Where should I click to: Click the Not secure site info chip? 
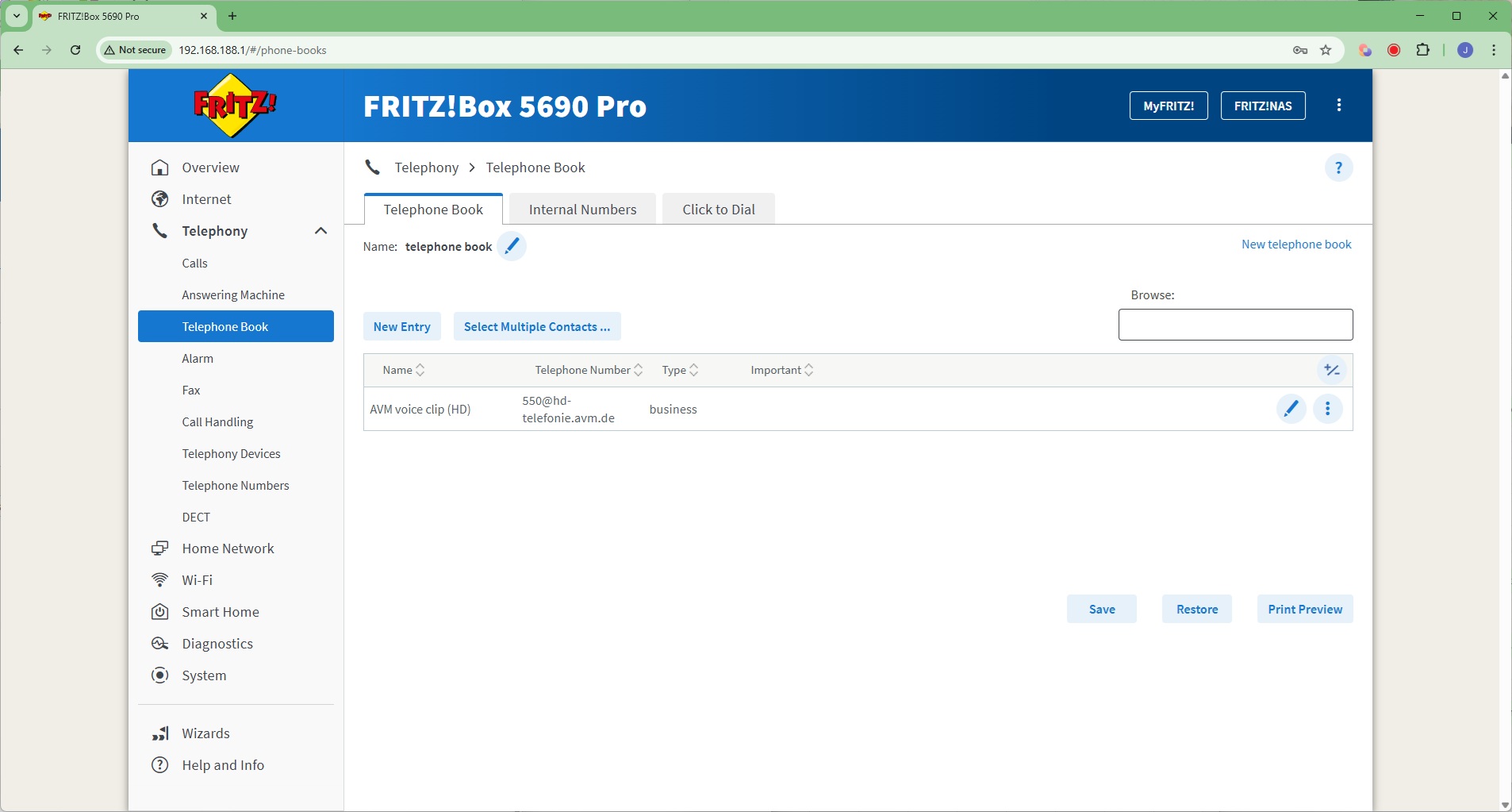point(136,50)
